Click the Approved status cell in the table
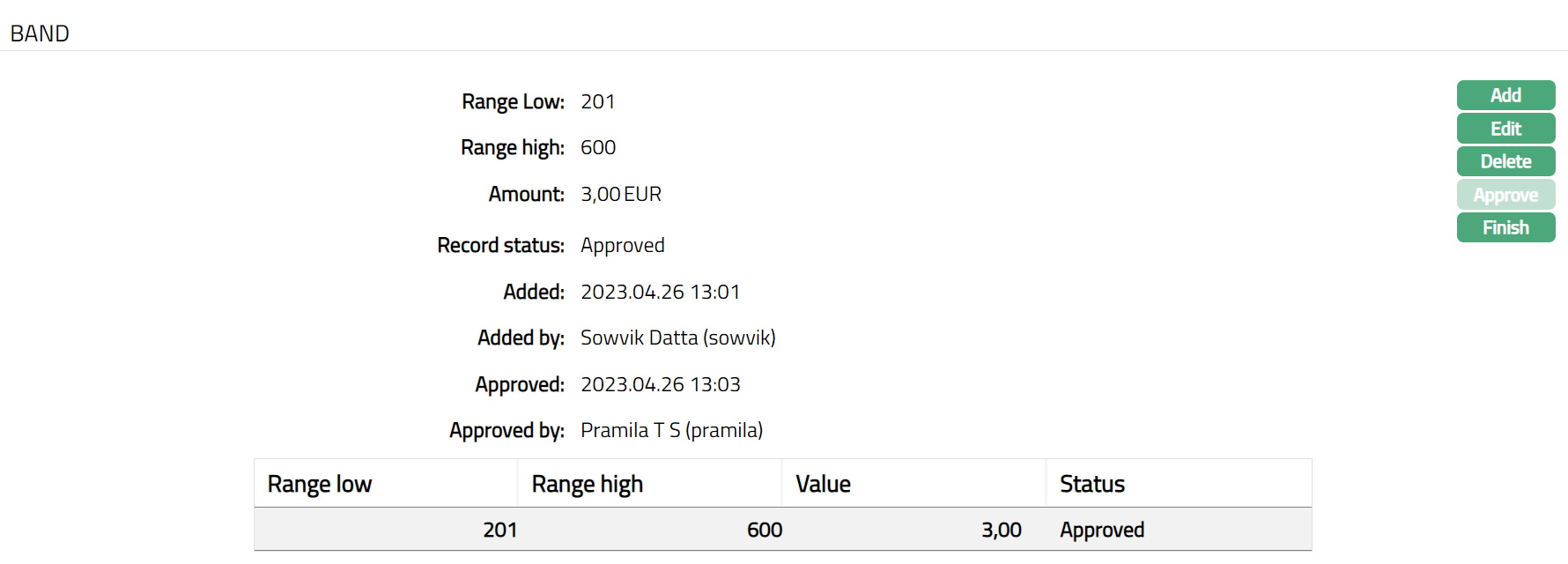 tap(1102, 530)
